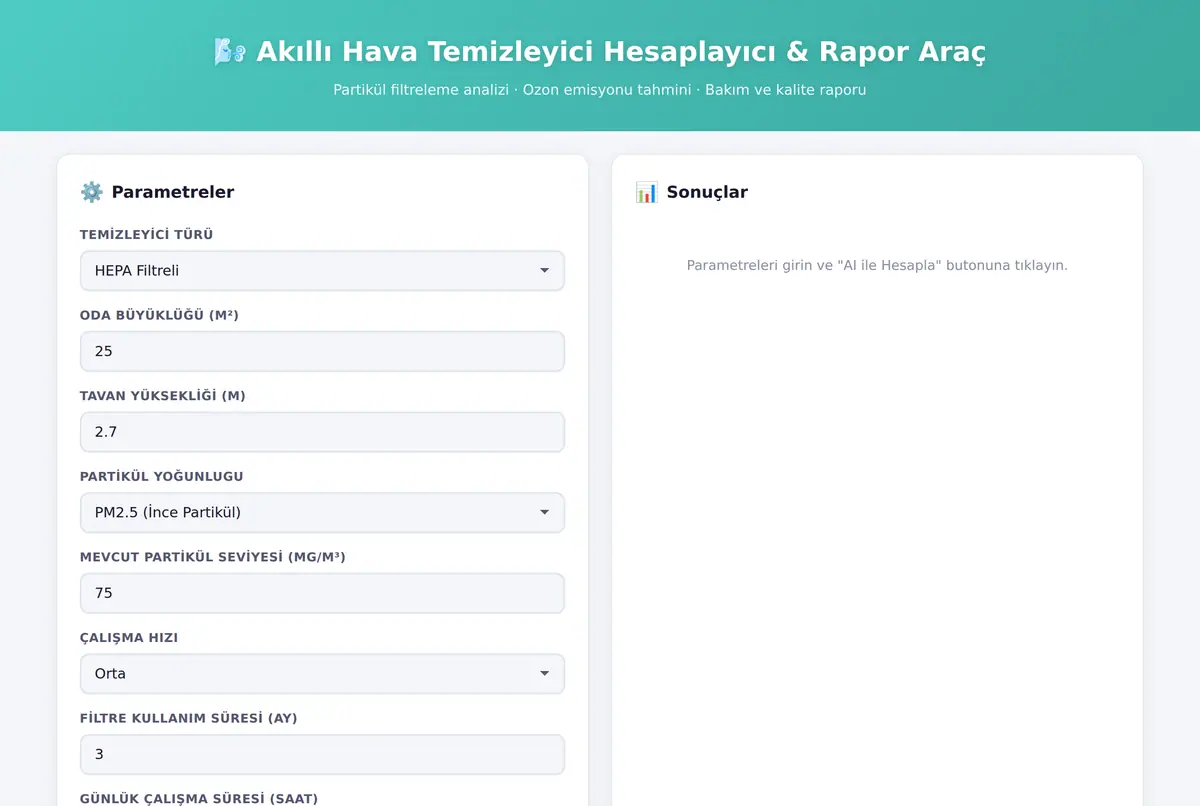Click the Temizleyici Türü label
This screenshot has width=1200, height=806.
147,235
